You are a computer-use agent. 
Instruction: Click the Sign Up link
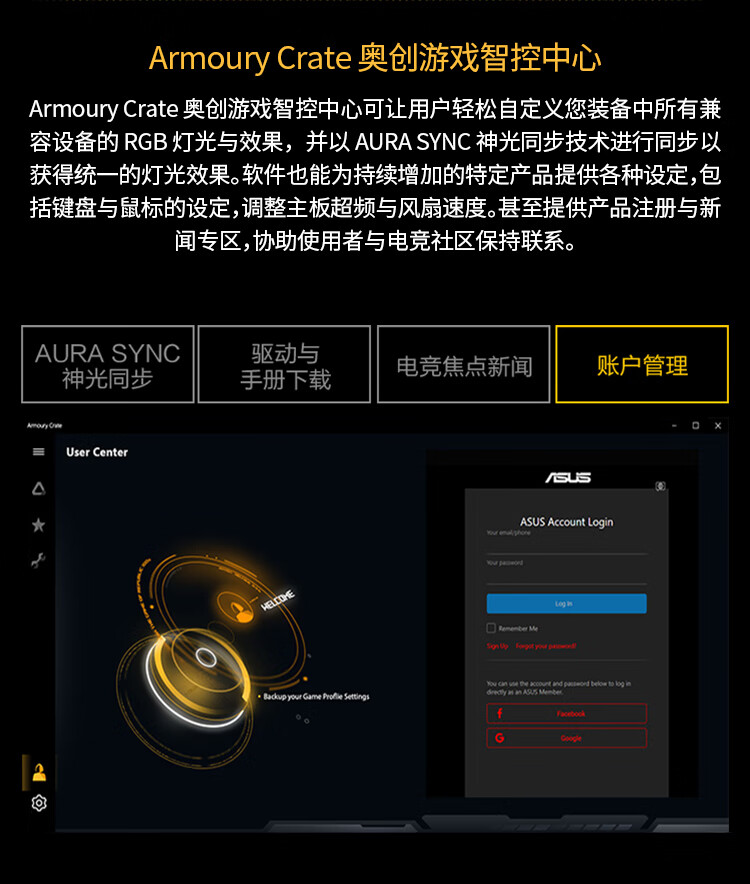point(497,646)
